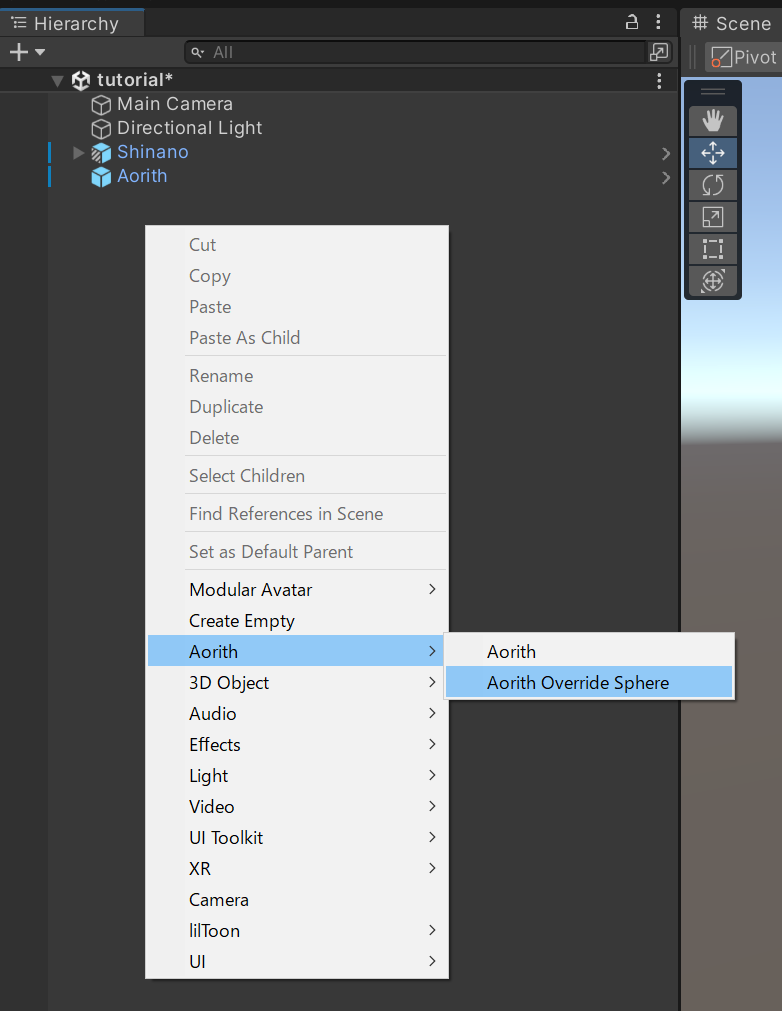Viewport: 782px width, 1011px height.
Task: Click inside the Hierarchy search field
Action: coord(400,51)
